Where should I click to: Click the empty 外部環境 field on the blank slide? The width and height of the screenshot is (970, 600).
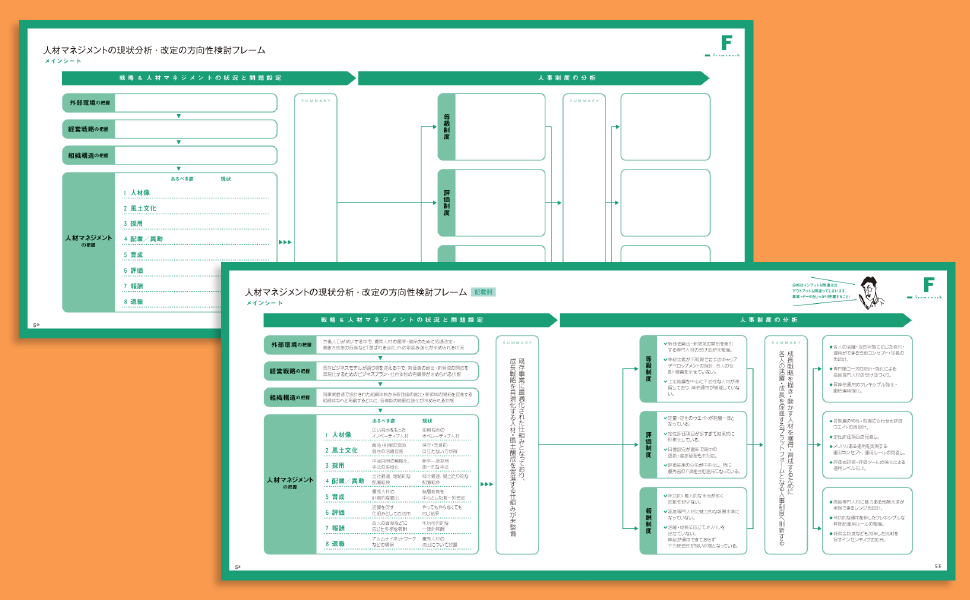195,103
